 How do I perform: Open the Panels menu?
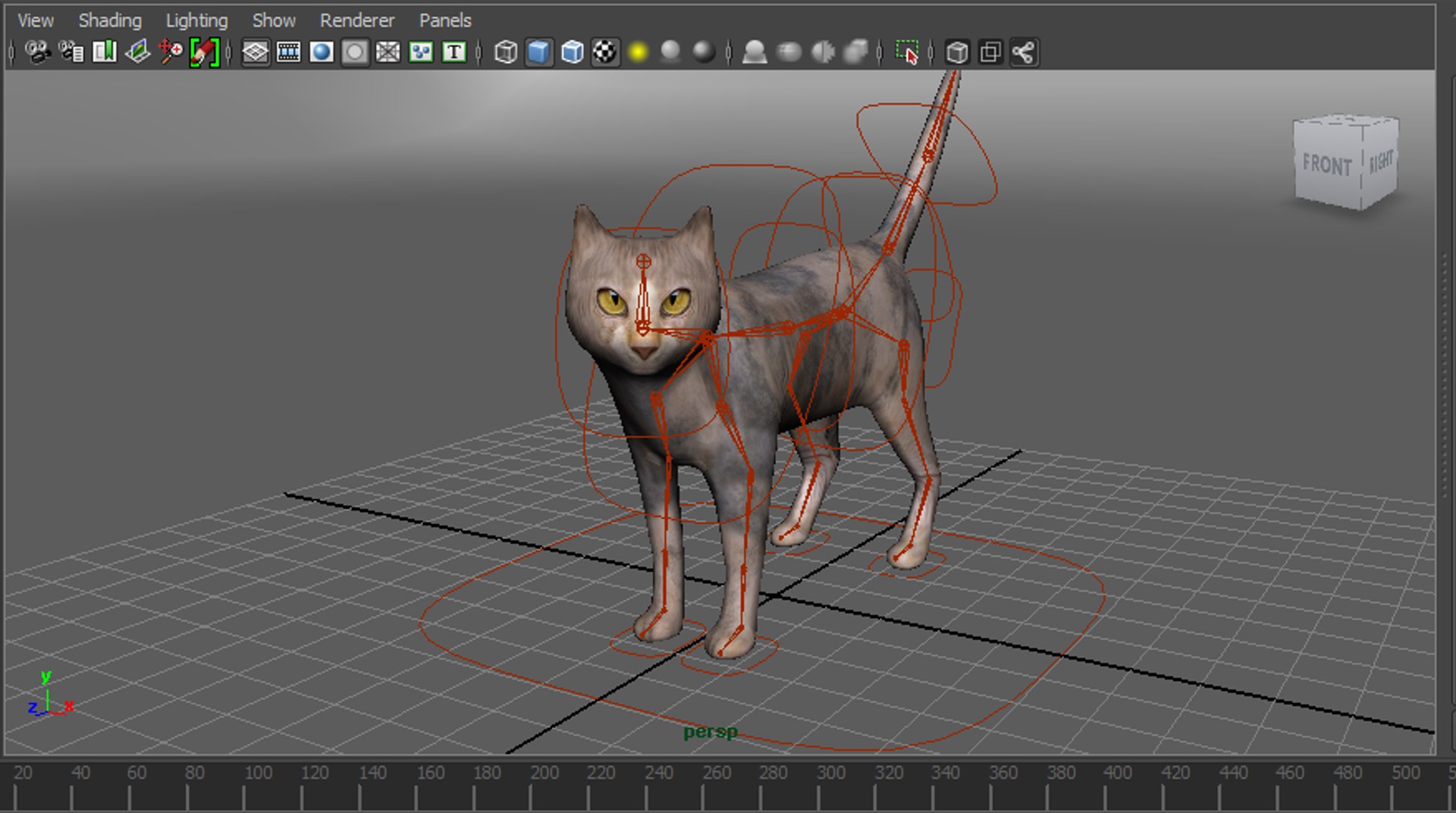(x=445, y=20)
